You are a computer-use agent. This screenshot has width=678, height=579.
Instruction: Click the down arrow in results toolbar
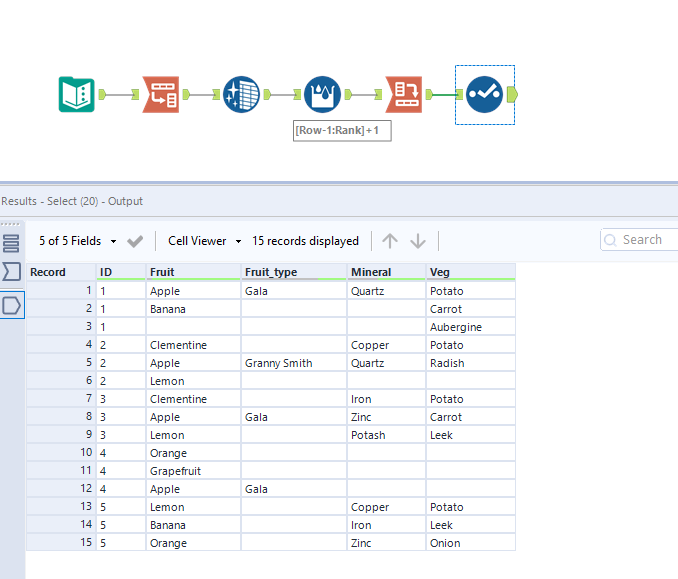[x=418, y=241]
